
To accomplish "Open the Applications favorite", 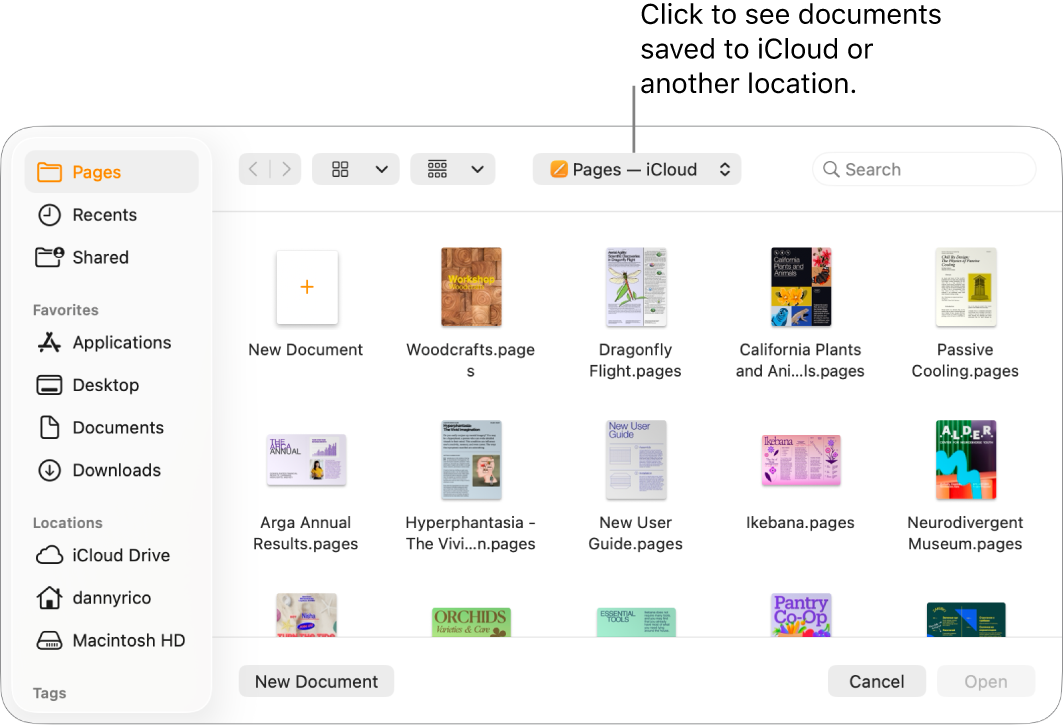I will point(120,342).
